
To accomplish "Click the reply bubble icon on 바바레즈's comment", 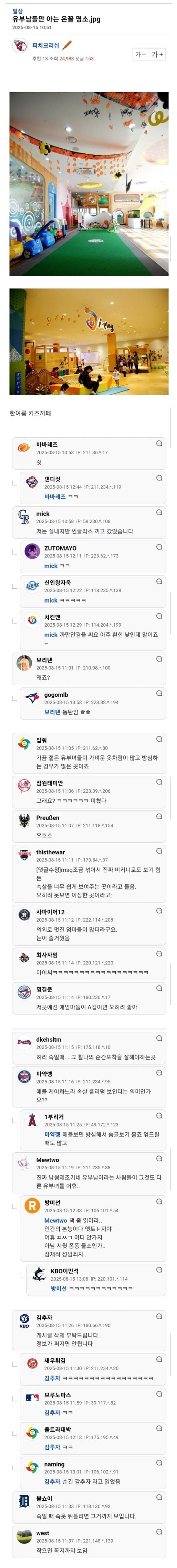I will (159, 443).
